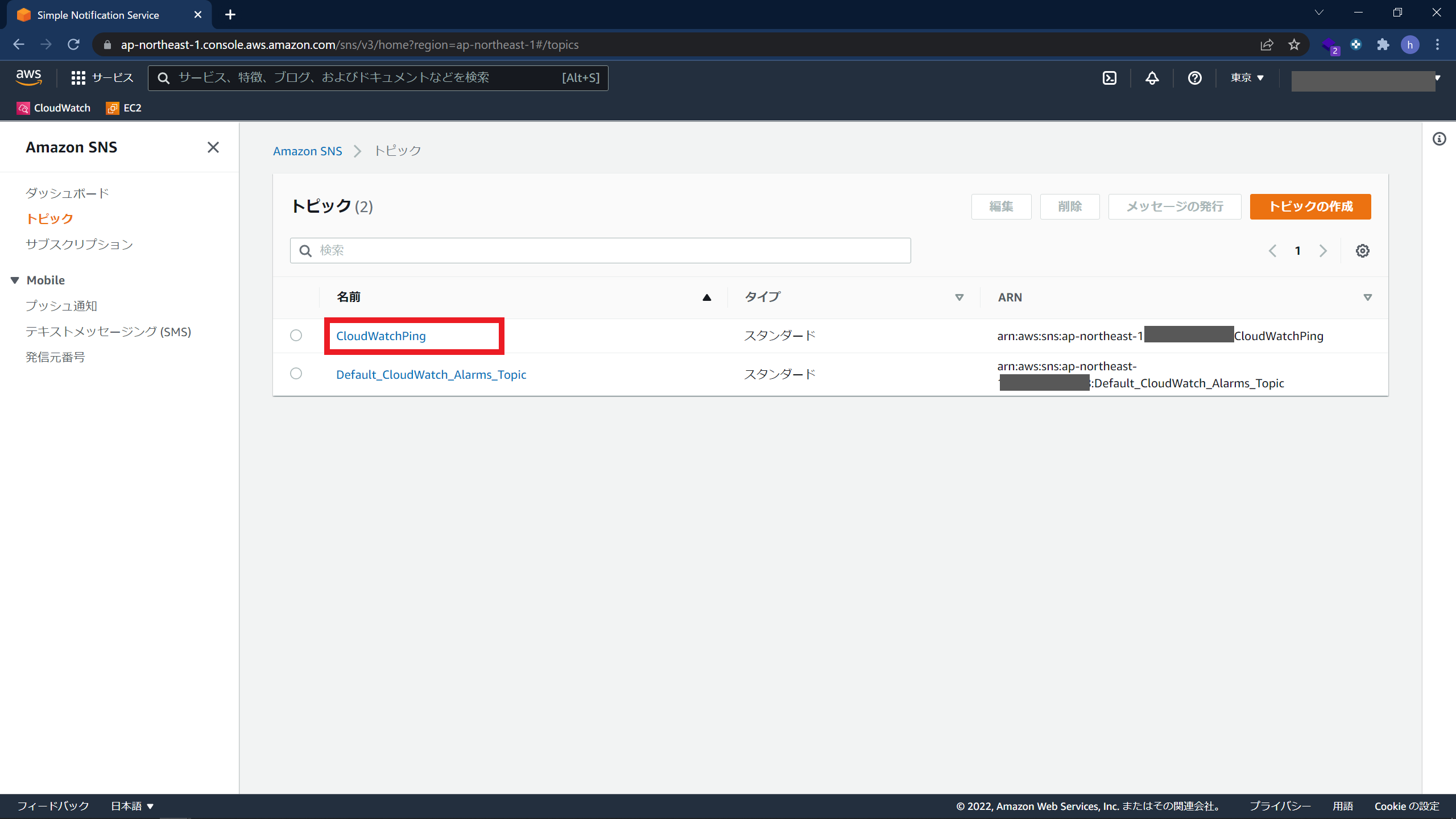Open browser profile avatar h
Screen dimensions: 1456x819
pos(1410,44)
